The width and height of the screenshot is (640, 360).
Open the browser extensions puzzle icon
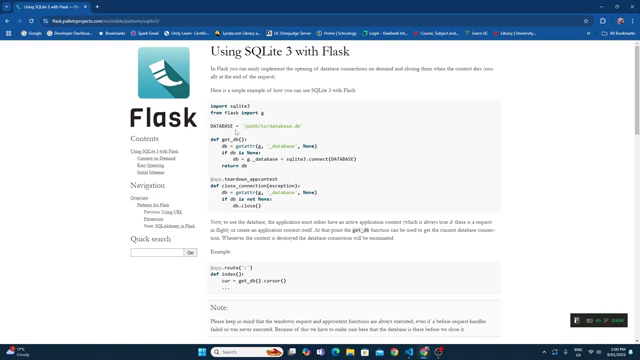[603, 21]
